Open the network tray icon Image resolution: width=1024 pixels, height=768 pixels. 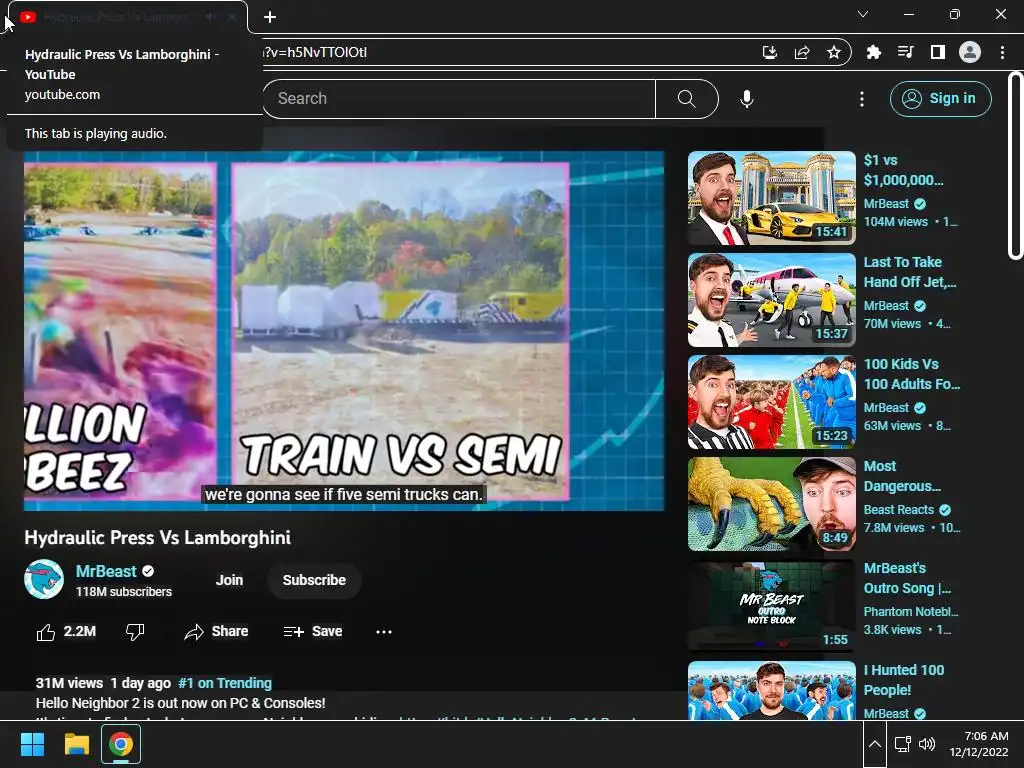click(x=903, y=744)
